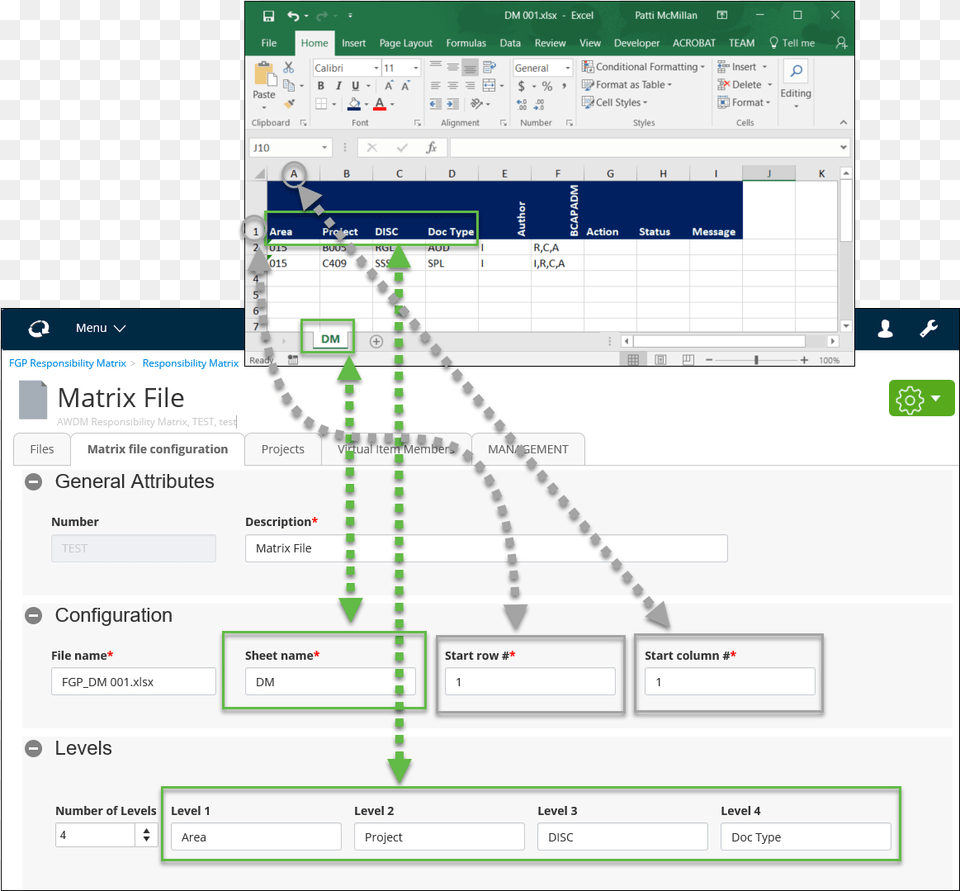Click the Percent Style icon

(547, 86)
